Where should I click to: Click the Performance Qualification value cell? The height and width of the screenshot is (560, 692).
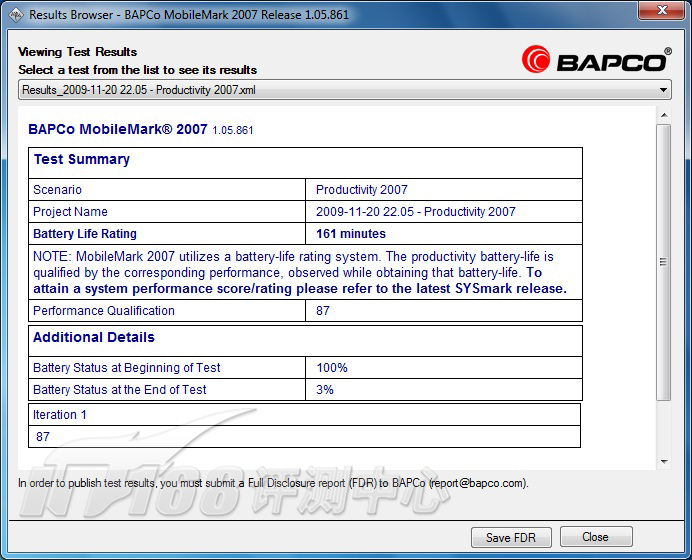(444, 311)
